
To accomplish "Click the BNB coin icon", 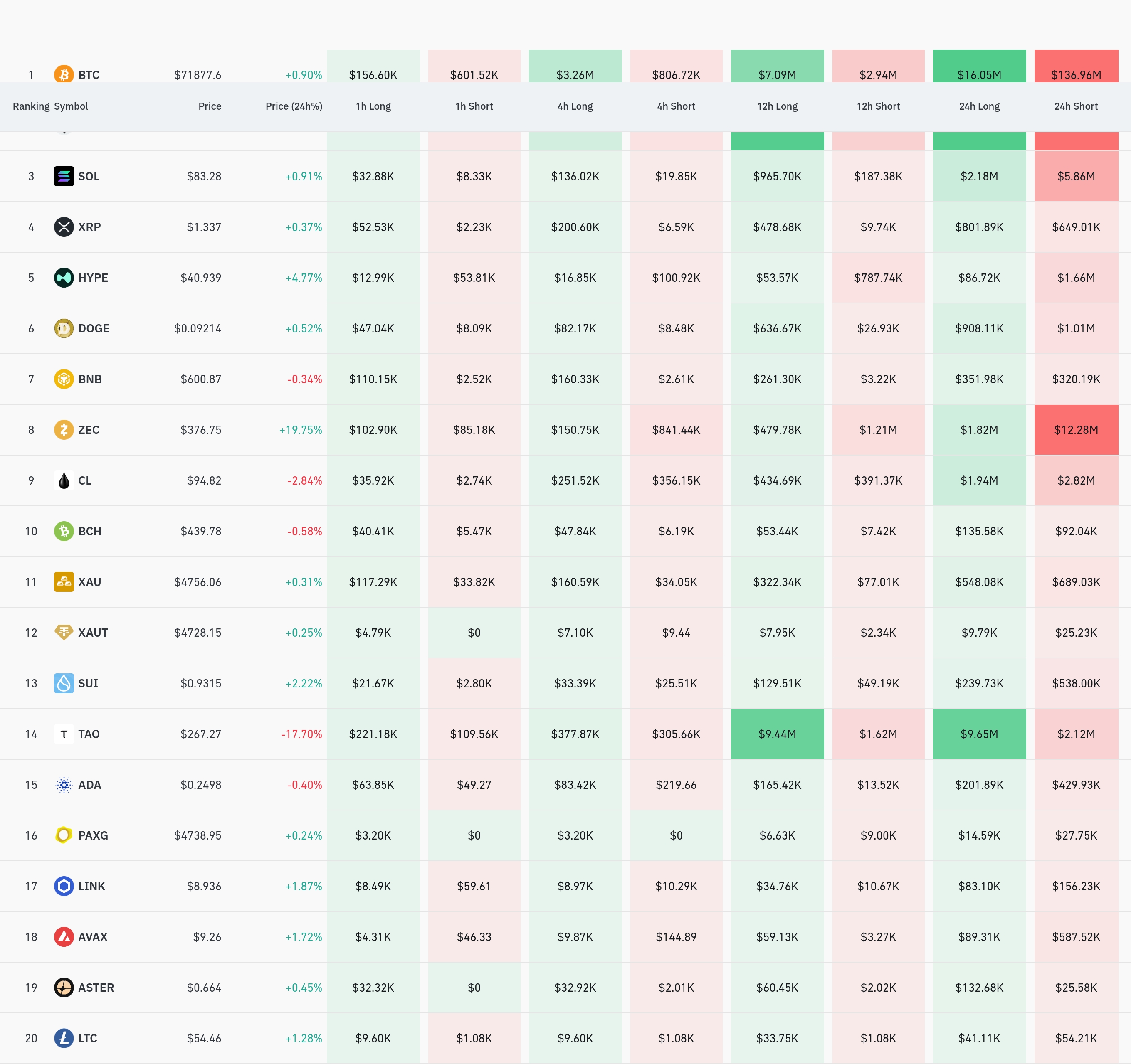I will pos(64,379).
